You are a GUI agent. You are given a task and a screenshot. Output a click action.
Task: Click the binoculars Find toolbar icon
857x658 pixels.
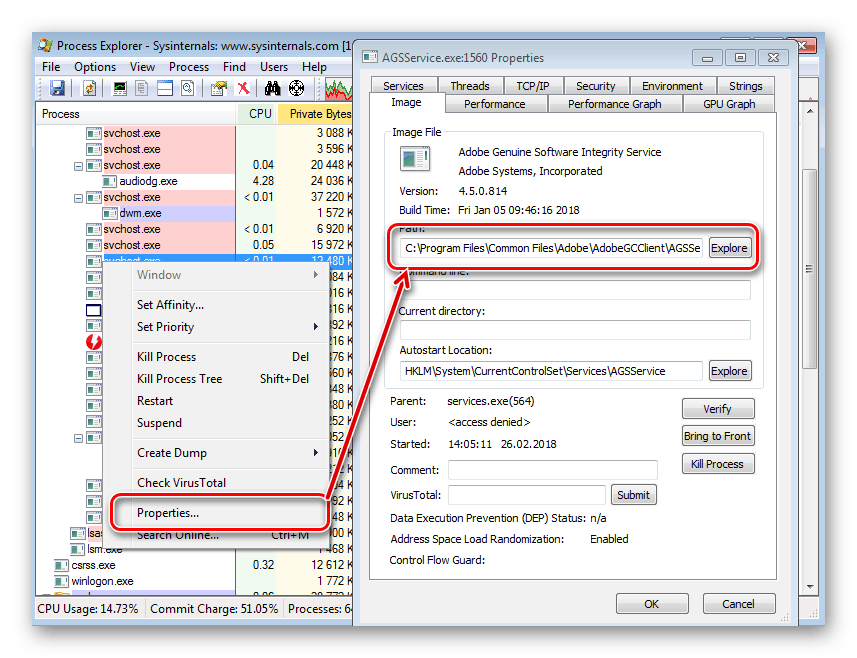click(271, 89)
